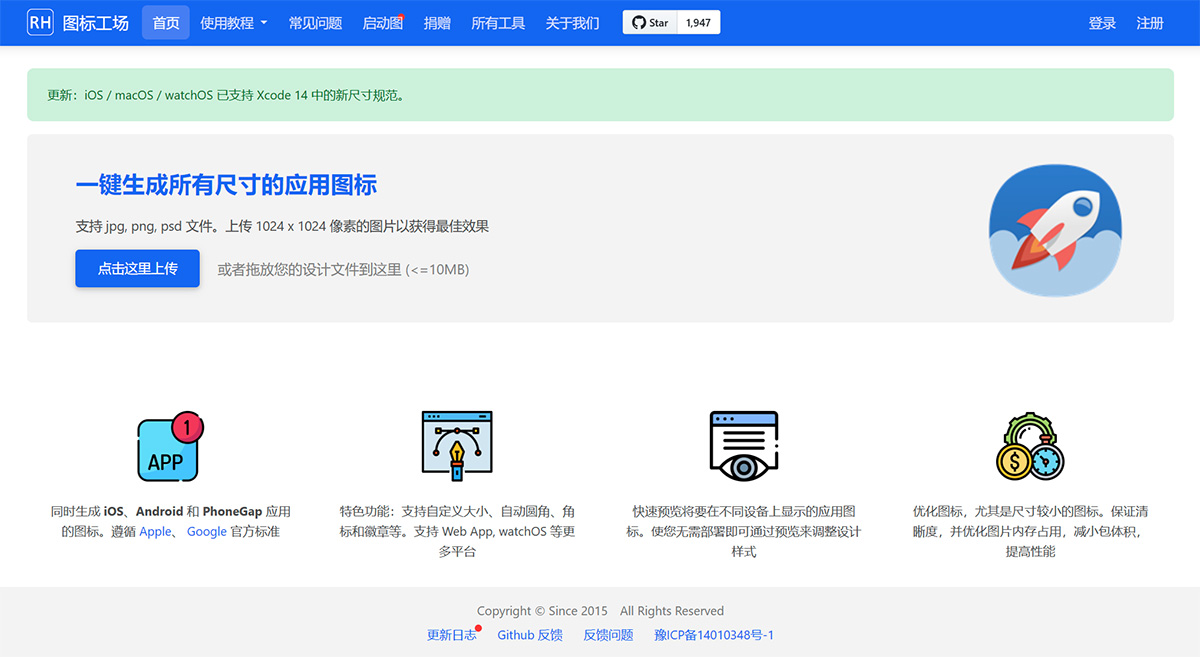
Task: Click the 更新日志 footer link
Action: coord(452,634)
